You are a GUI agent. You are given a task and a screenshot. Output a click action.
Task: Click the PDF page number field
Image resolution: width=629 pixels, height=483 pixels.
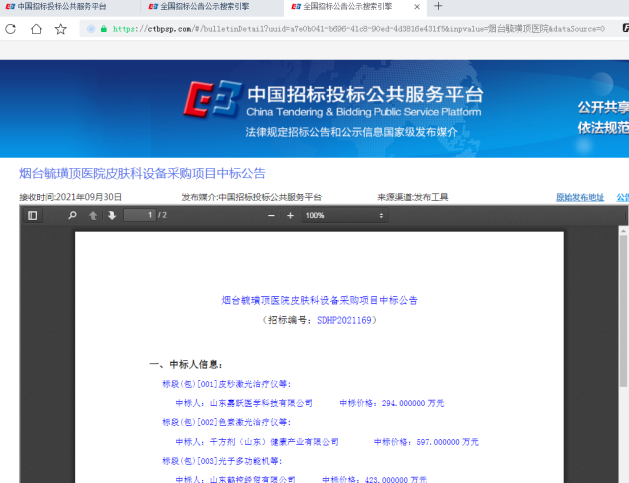pyautogui.click(x=140, y=215)
